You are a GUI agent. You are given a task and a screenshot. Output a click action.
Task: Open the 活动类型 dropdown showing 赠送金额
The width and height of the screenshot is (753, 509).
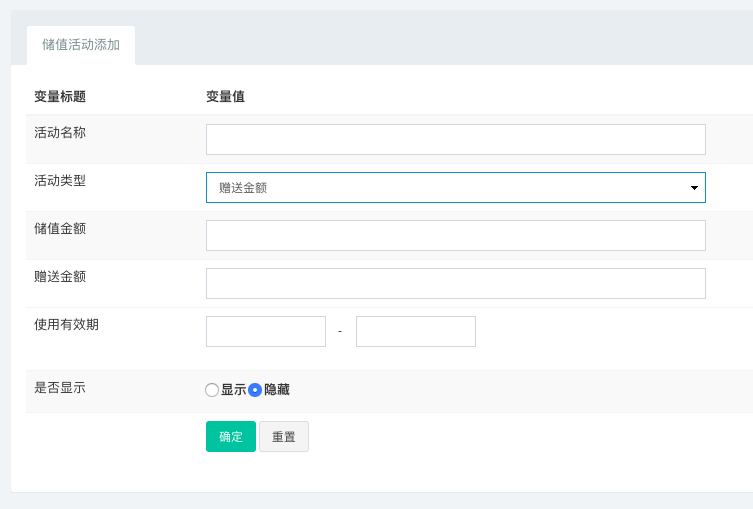click(456, 187)
